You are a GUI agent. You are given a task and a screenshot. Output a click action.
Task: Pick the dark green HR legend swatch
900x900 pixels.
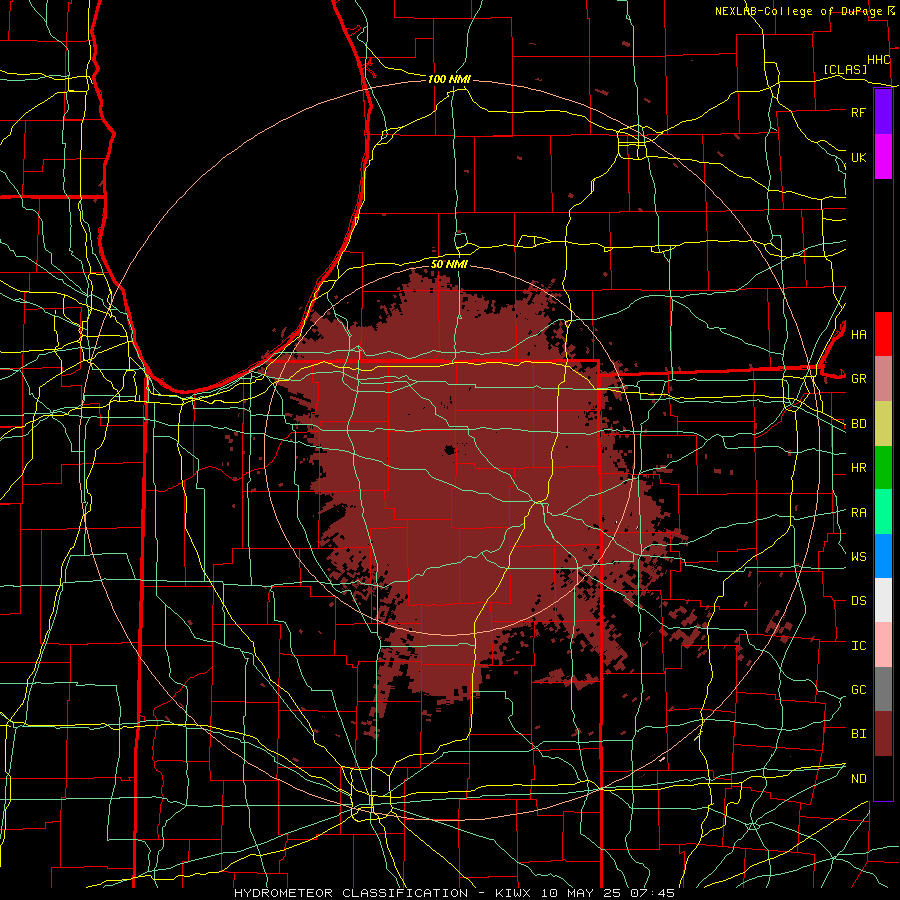pyautogui.click(x=883, y=467)
